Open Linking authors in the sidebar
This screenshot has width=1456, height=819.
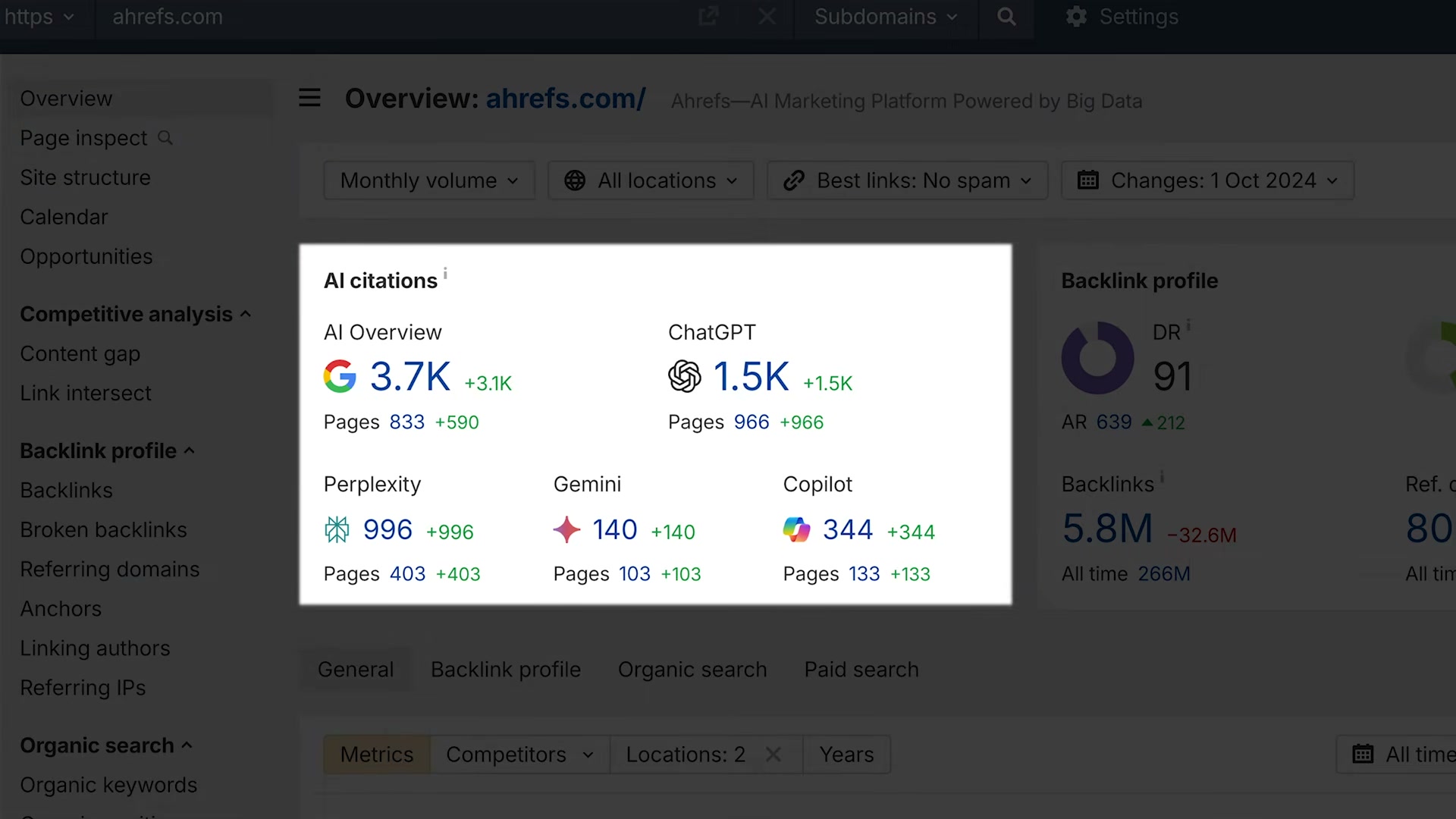(x=95, y=648)
